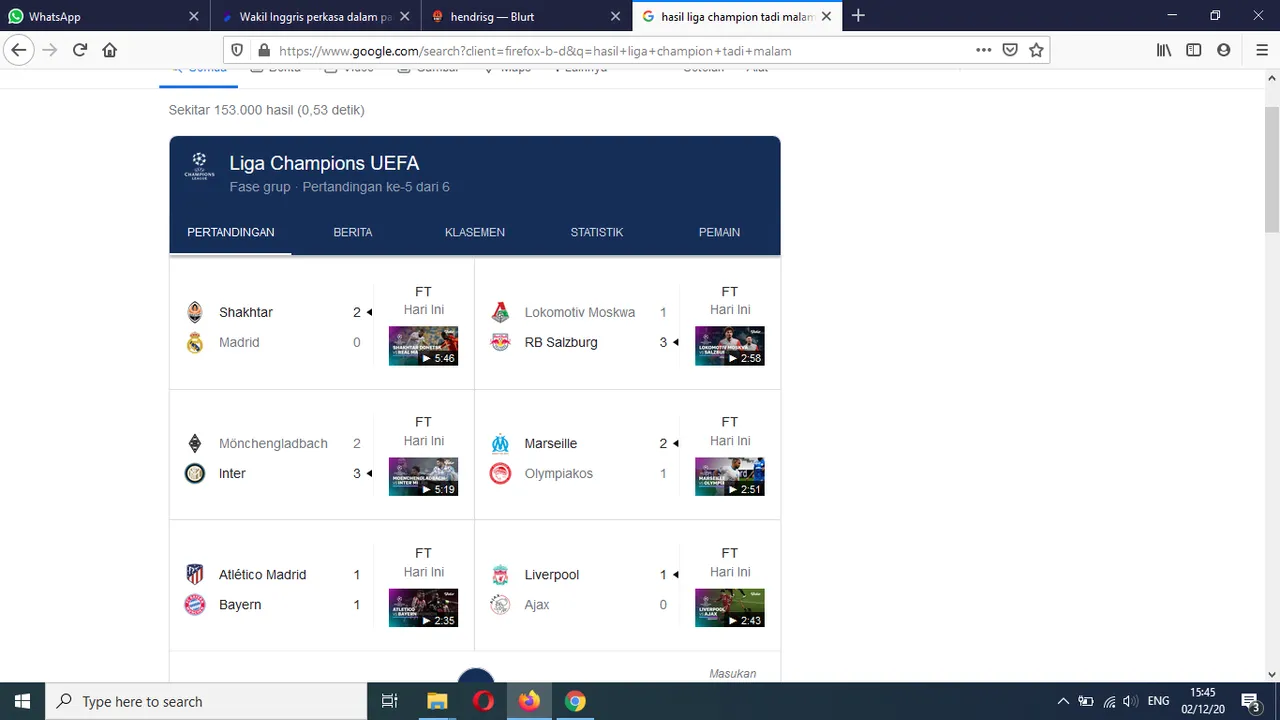This screenshot has width=1280, height=720.
Task: Play the Shakhtar vs Madrid highlight video
Action: (423, 346)
